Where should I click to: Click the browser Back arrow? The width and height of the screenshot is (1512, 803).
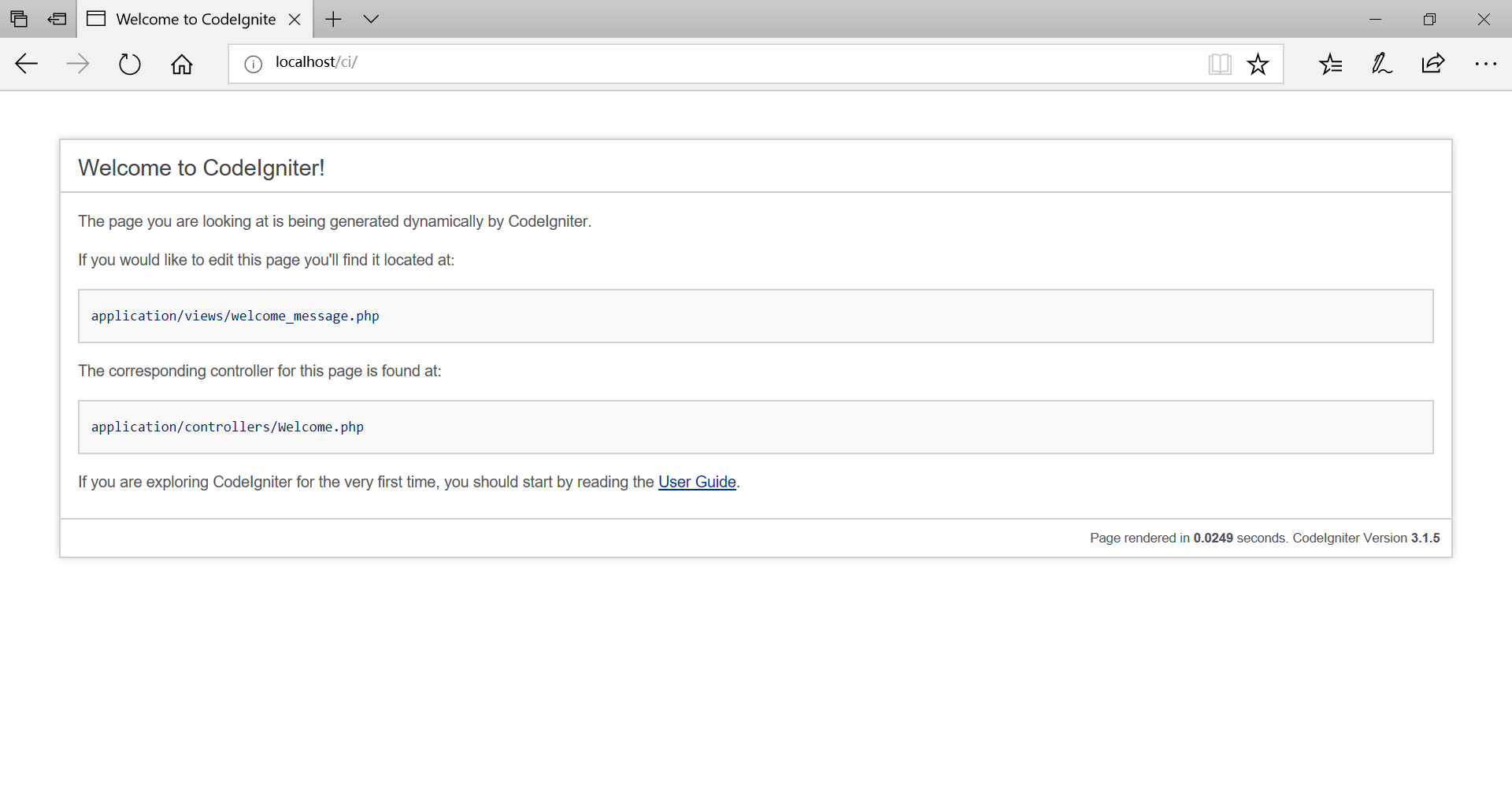27,64
